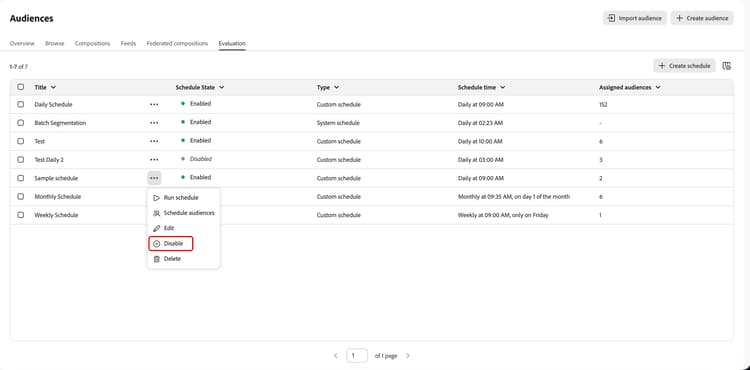Open the column settings icon beside Create schedule
750x370 pixels.
click(726, 66)
